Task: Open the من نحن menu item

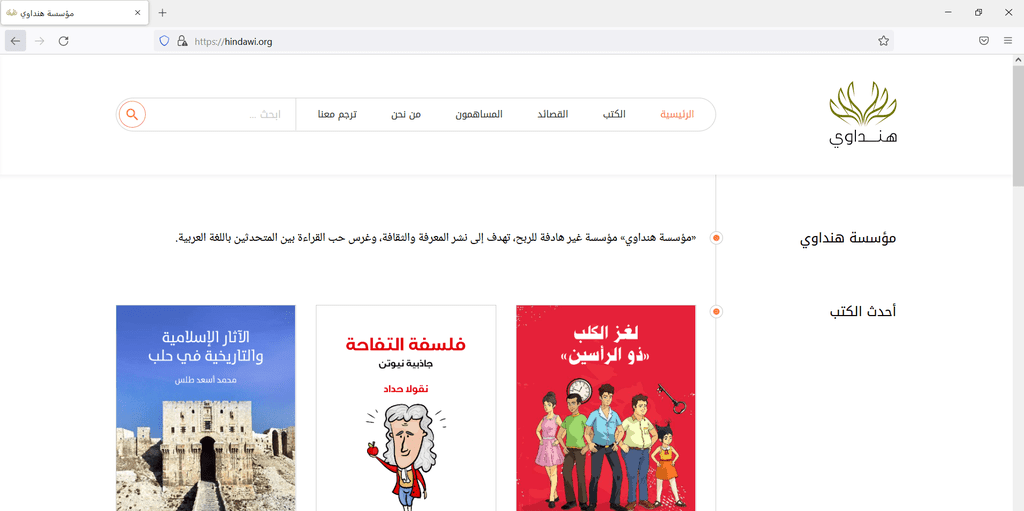Action: 406,114
